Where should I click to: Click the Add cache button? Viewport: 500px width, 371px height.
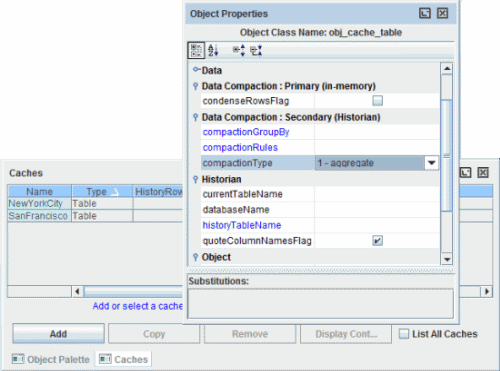58,334
